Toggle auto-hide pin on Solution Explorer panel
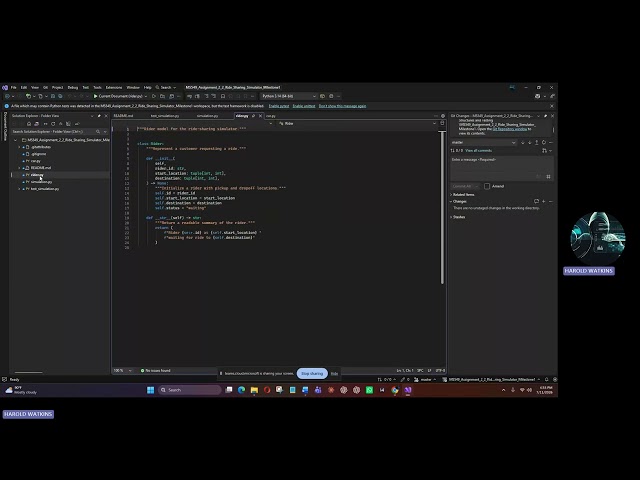This screenshot has width=640, height=480. (x=99, y=116)
